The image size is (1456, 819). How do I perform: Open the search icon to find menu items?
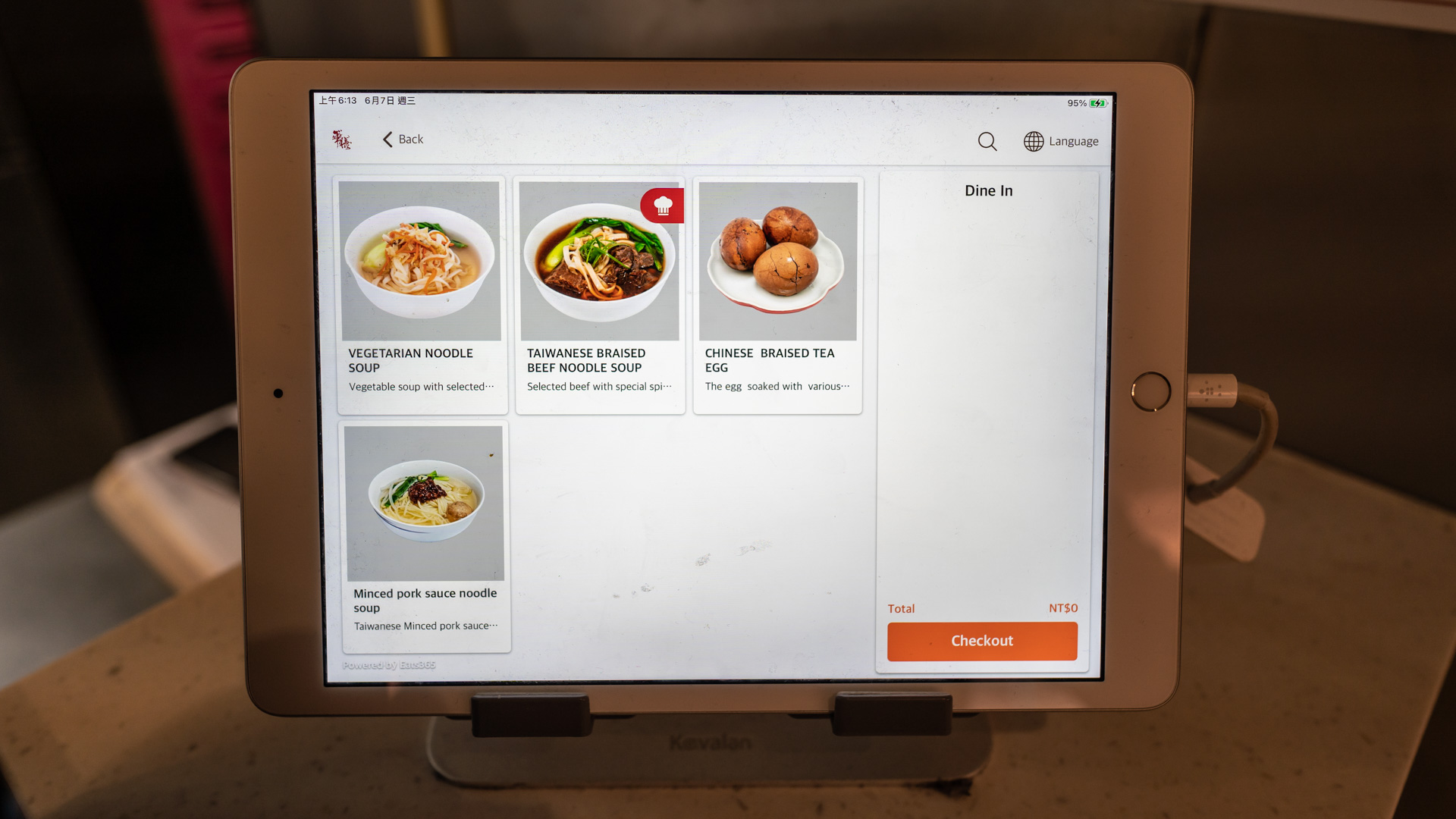tap(986, 140)
